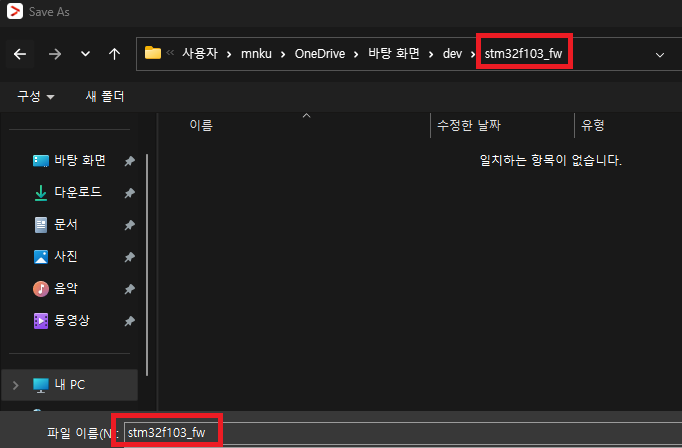This screenshot has height=448, width=682.
Task: Click the pin icon beside 동영상
Action: point(129,321)
